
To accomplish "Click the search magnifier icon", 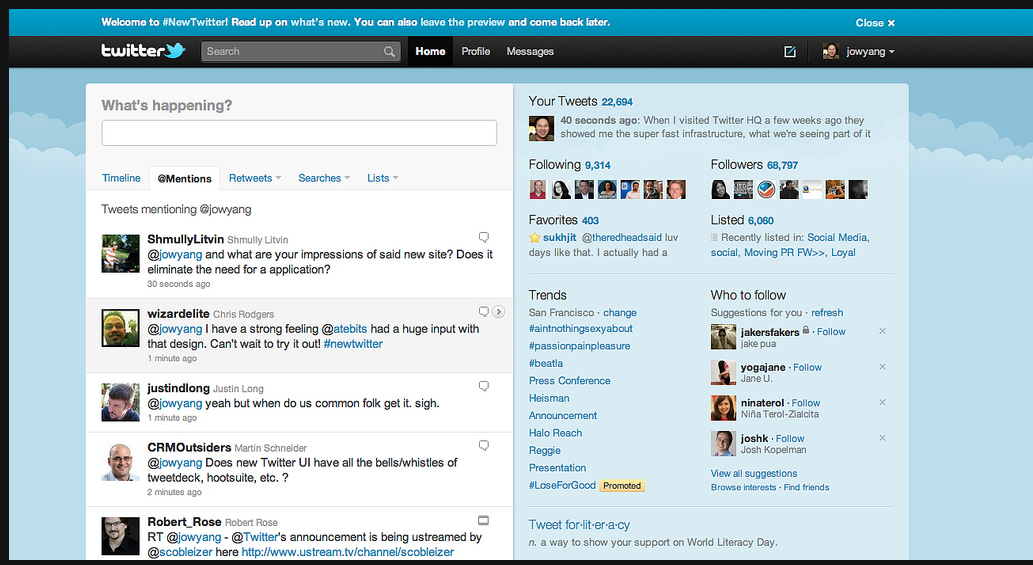I will click(x=389, y=51).
